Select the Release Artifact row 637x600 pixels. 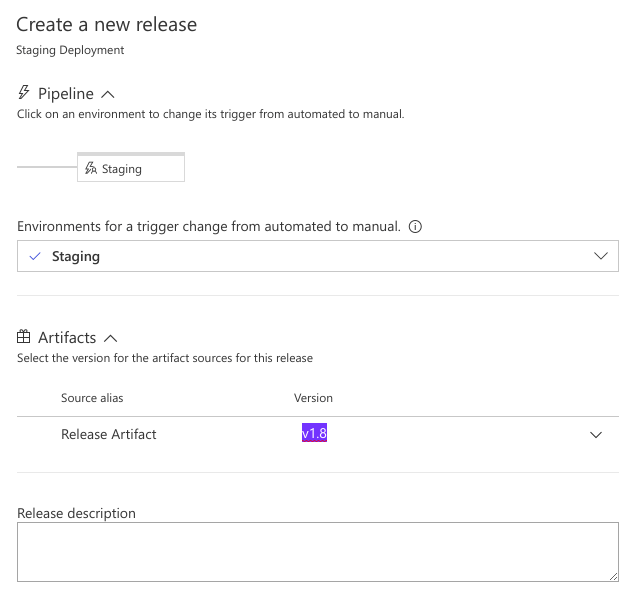[109, 434]
